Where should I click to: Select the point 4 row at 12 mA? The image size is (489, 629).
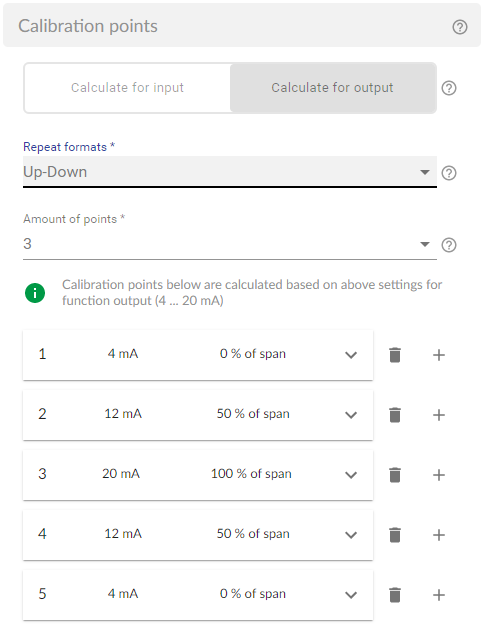coord(198,535)
